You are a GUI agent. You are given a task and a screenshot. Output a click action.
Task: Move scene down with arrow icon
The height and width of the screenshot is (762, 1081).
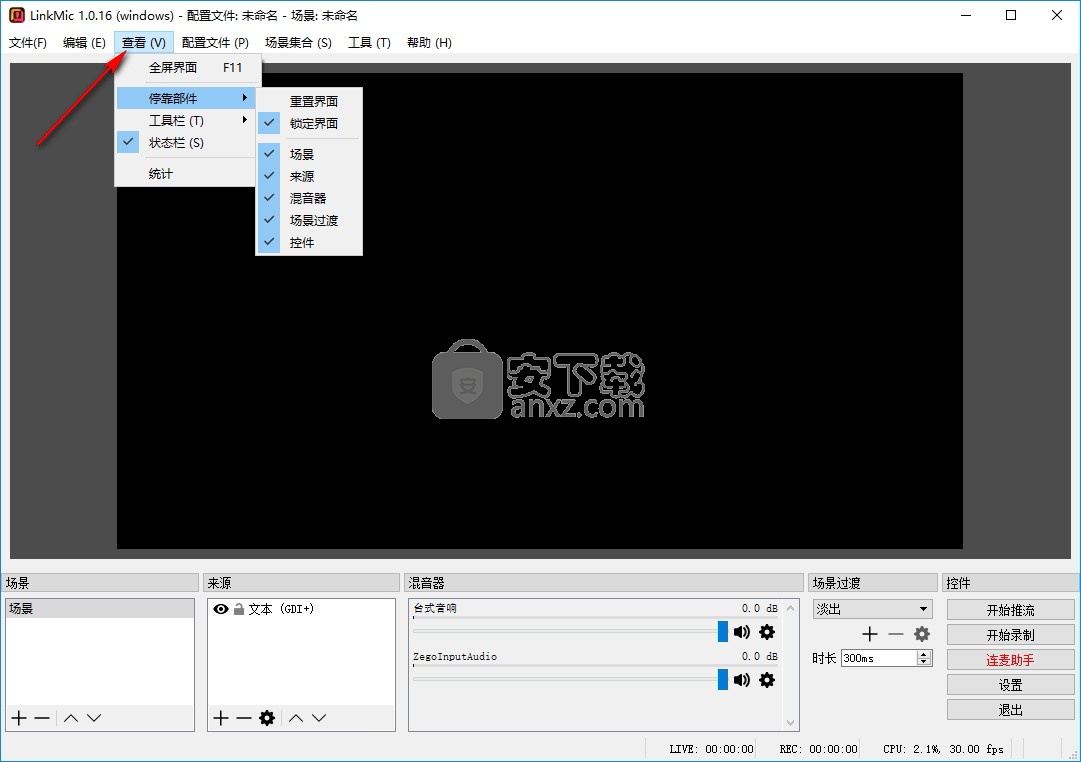(94, 718)
